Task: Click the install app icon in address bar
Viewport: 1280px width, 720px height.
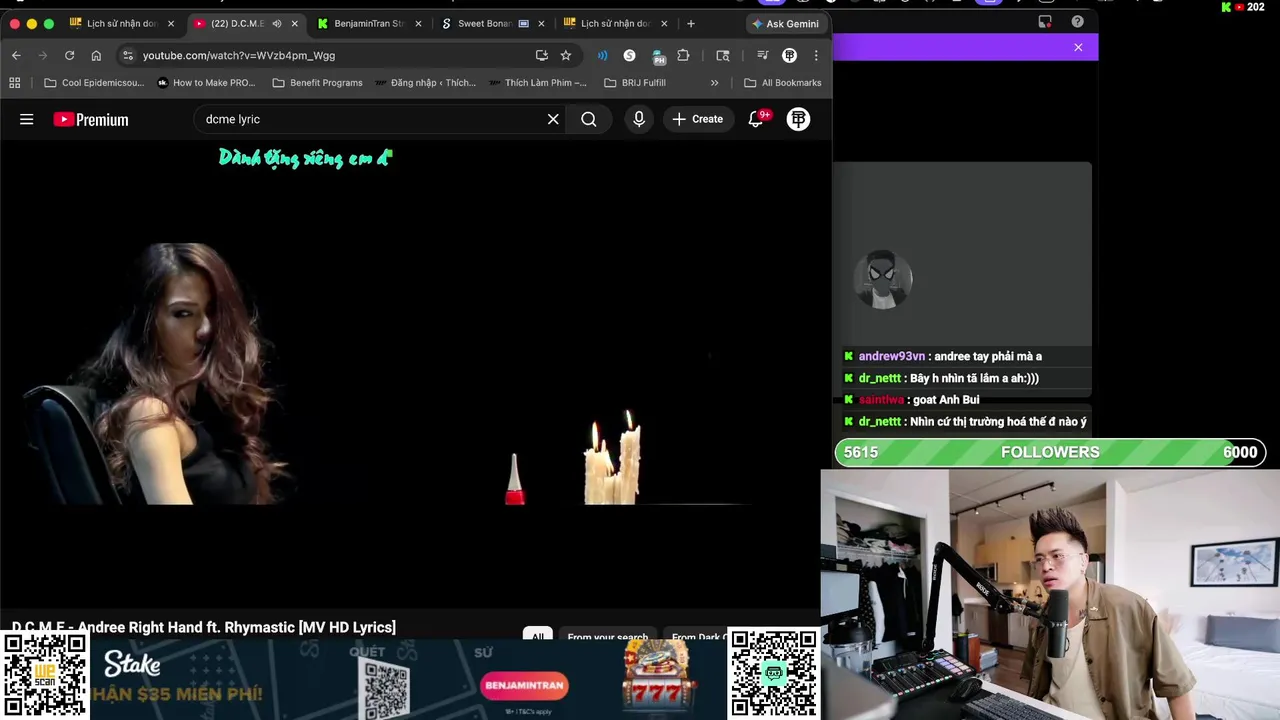Action: point(541,55)
